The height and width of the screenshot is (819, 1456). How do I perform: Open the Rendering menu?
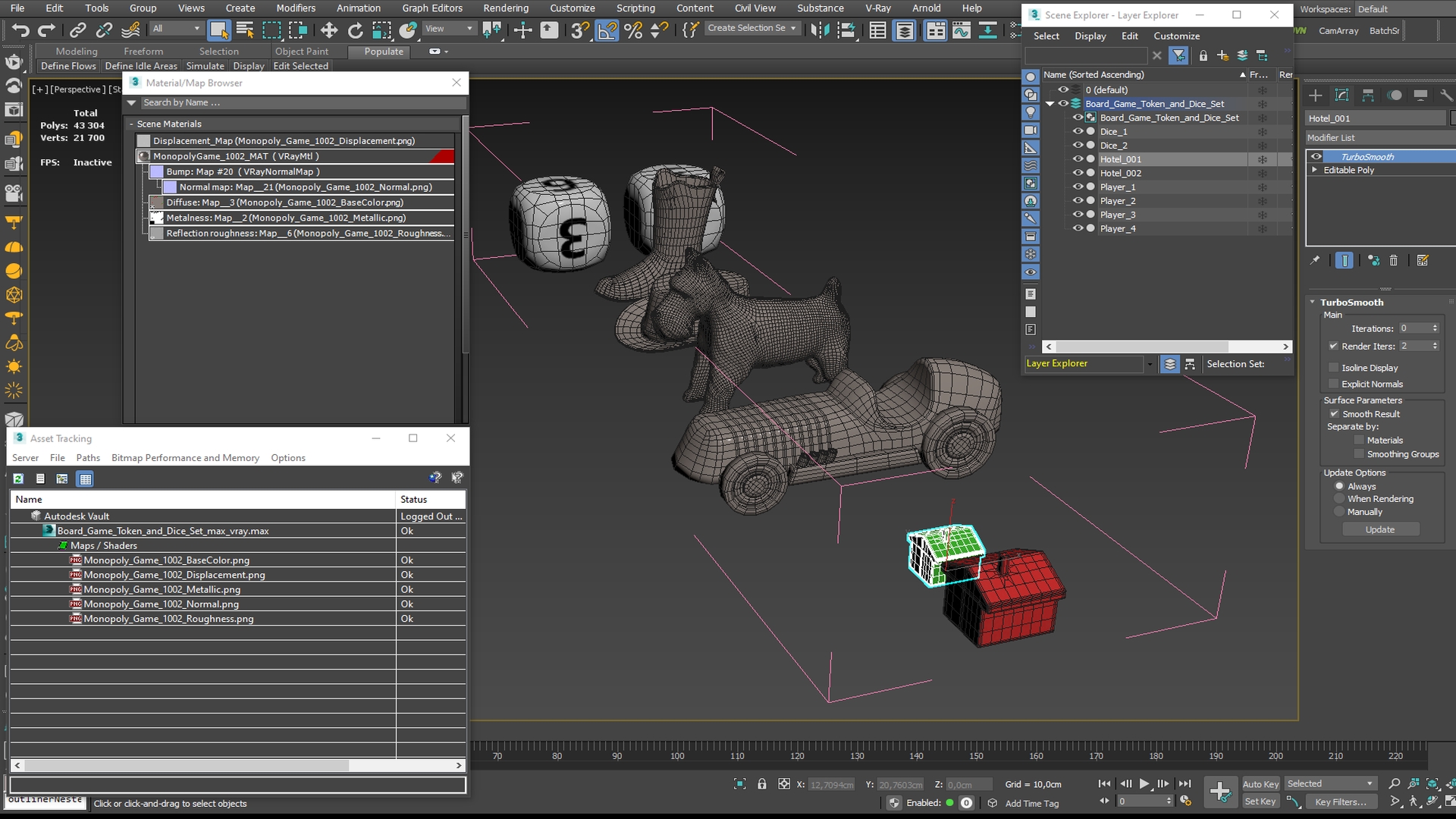click(x=506, y=8)
